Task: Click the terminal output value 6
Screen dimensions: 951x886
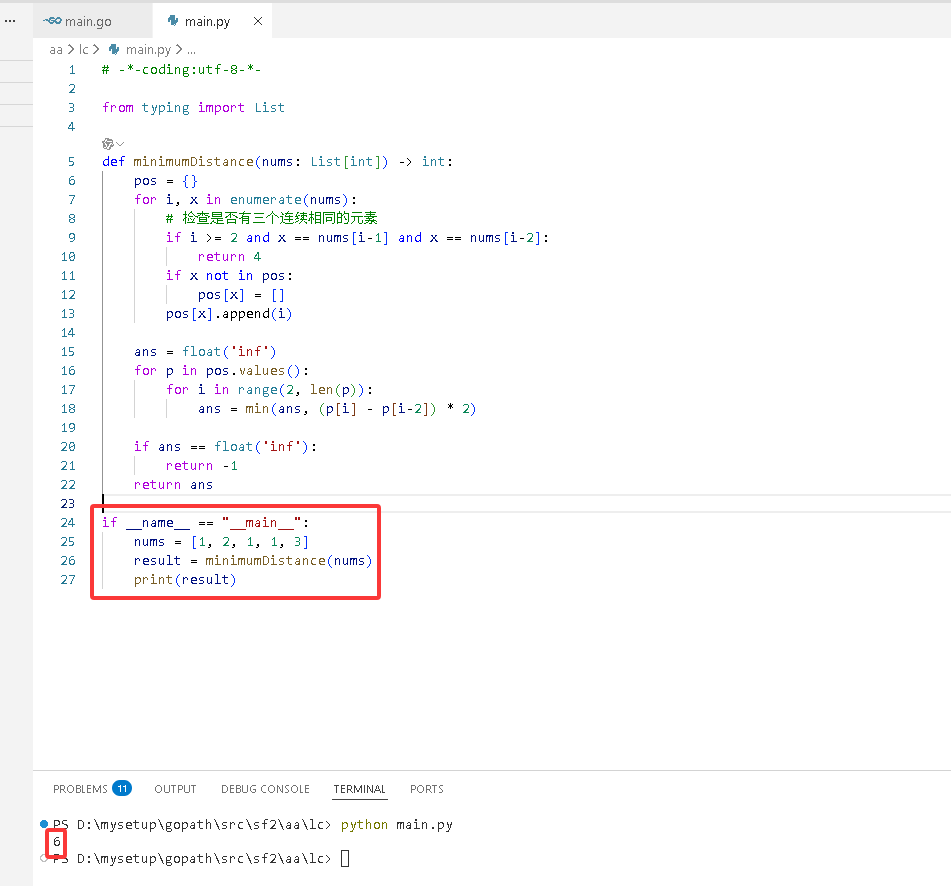Action: (x=56, y=842)
